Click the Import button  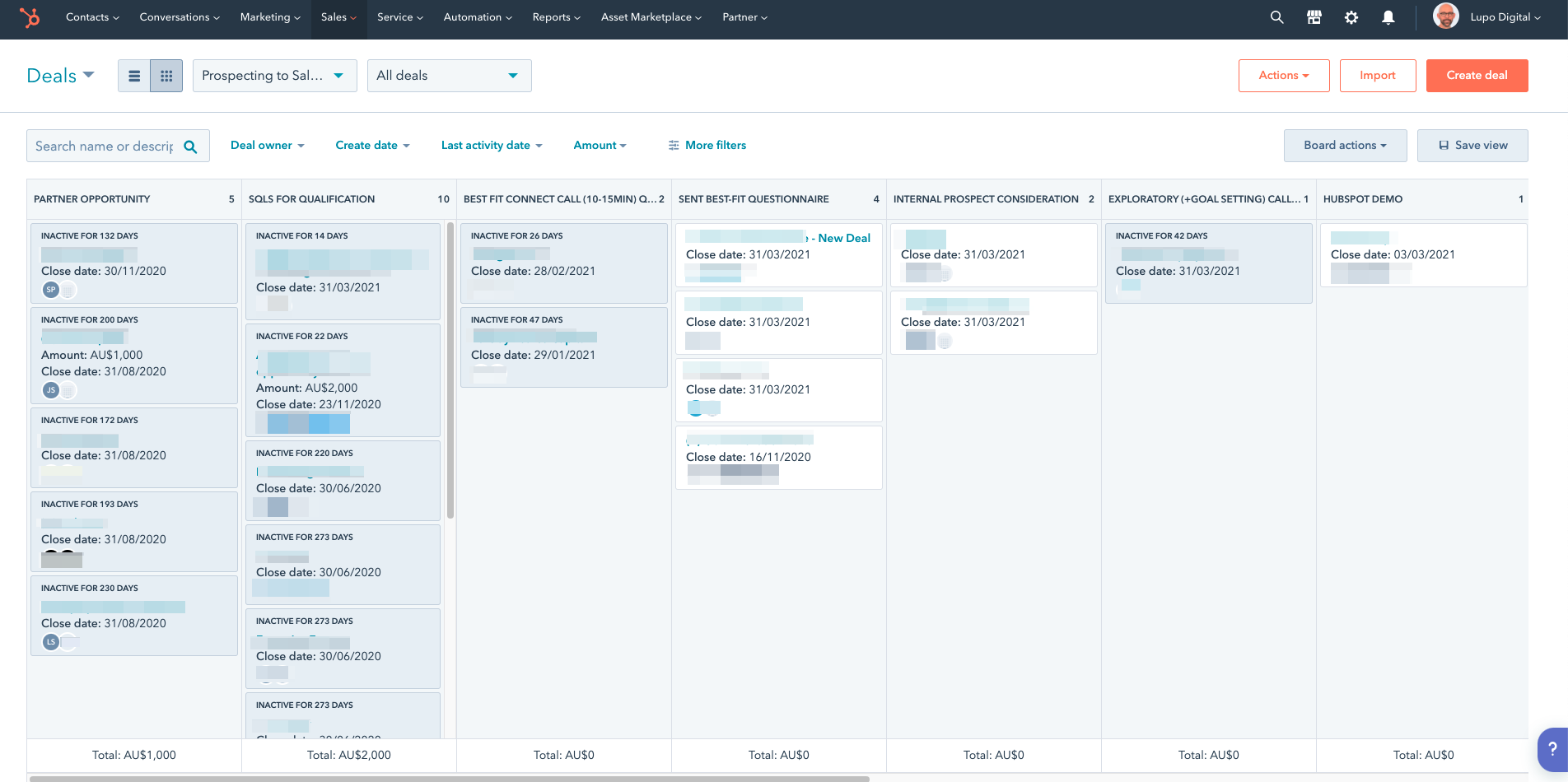point(1377,75)
